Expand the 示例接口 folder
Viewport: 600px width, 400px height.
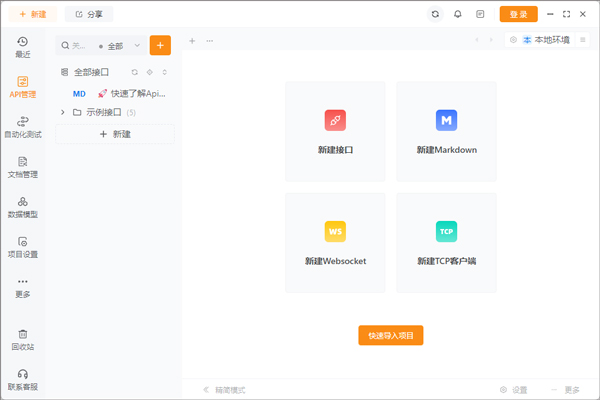tap(64, 112)
